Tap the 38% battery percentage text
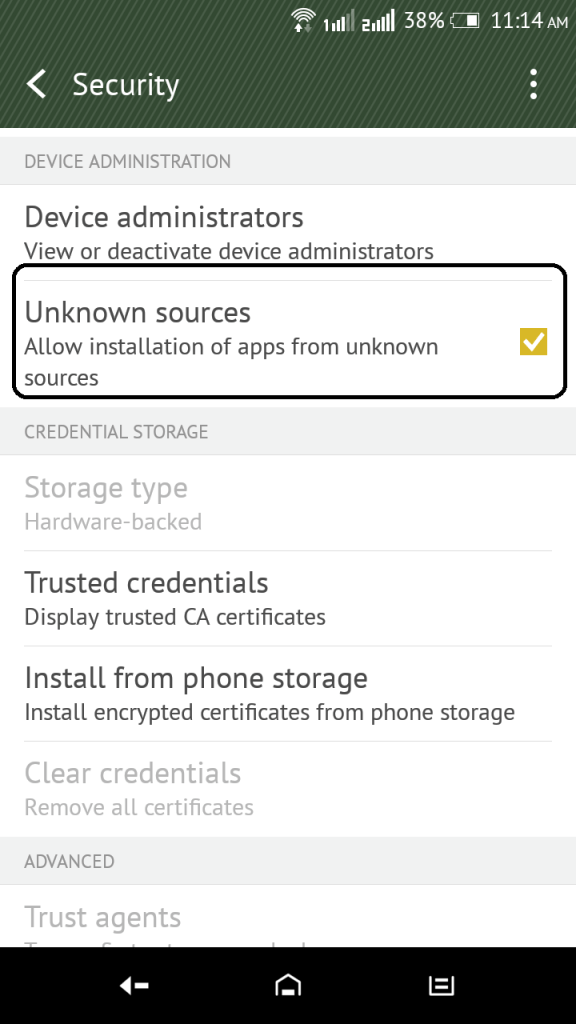Image resolution: width=576 pixels, height=1024 pixels. pos(424,21)
